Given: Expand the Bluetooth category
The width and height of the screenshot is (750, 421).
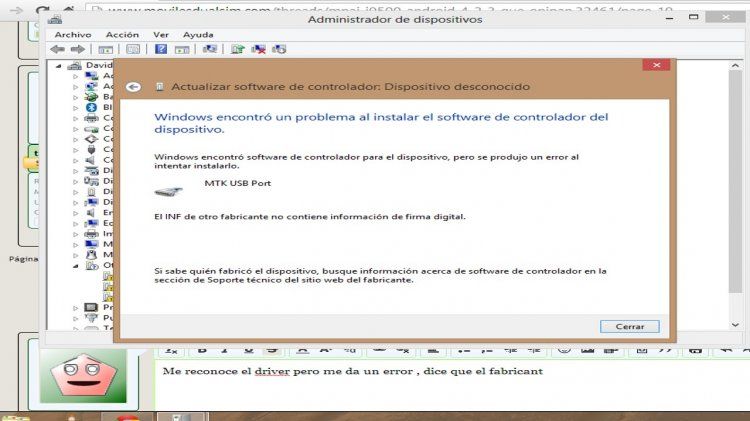Looking at the screenshot, I should (76, 108).
